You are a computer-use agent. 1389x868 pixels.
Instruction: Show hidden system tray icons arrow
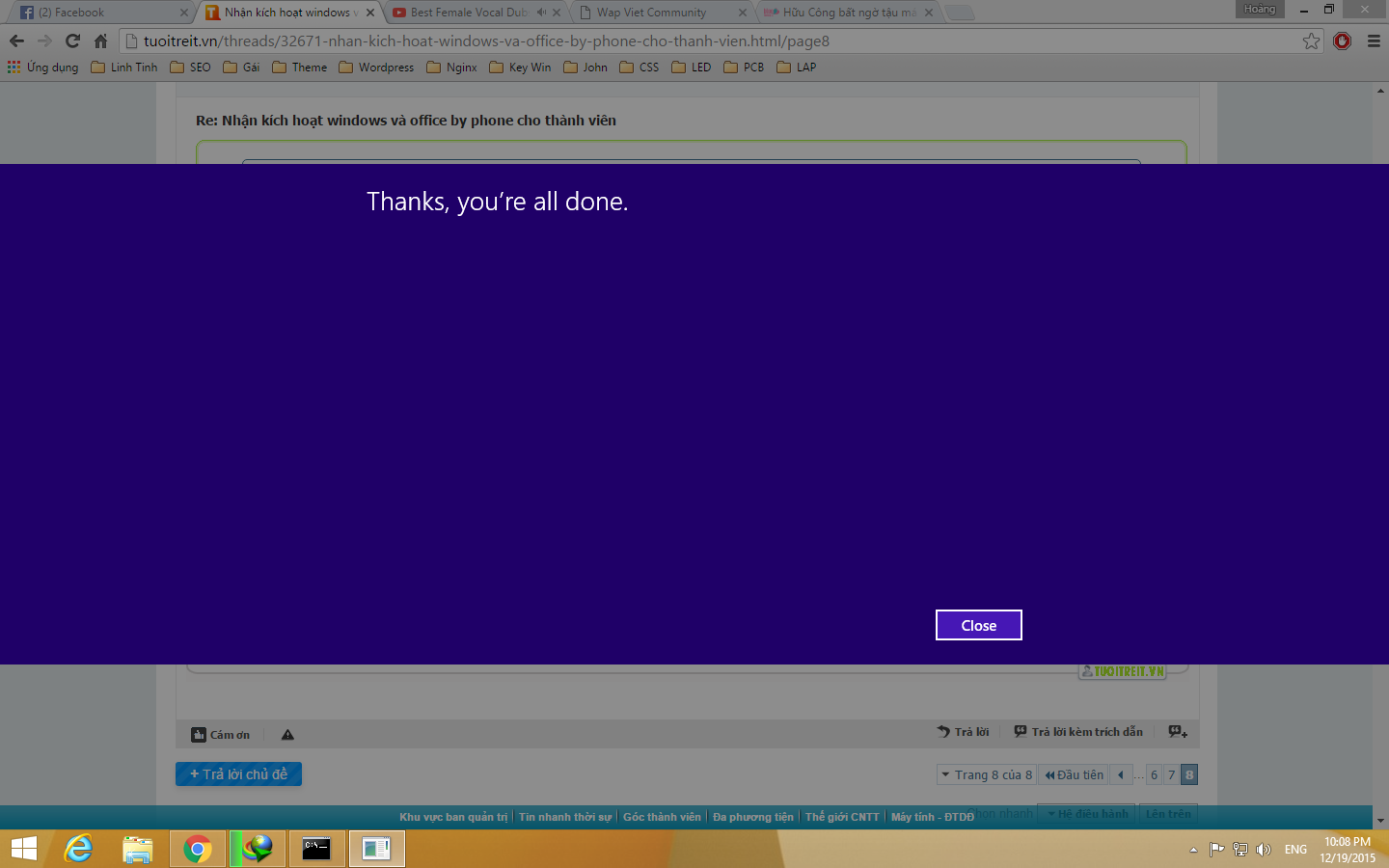point(1193,850)
